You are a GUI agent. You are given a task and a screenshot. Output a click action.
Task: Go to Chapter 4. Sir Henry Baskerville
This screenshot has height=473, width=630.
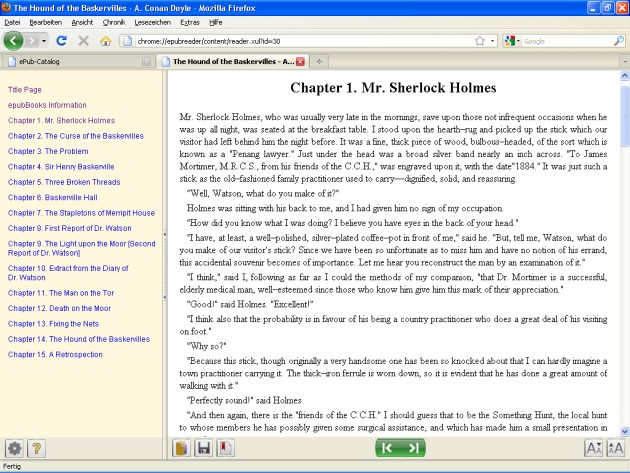[61, 166]
